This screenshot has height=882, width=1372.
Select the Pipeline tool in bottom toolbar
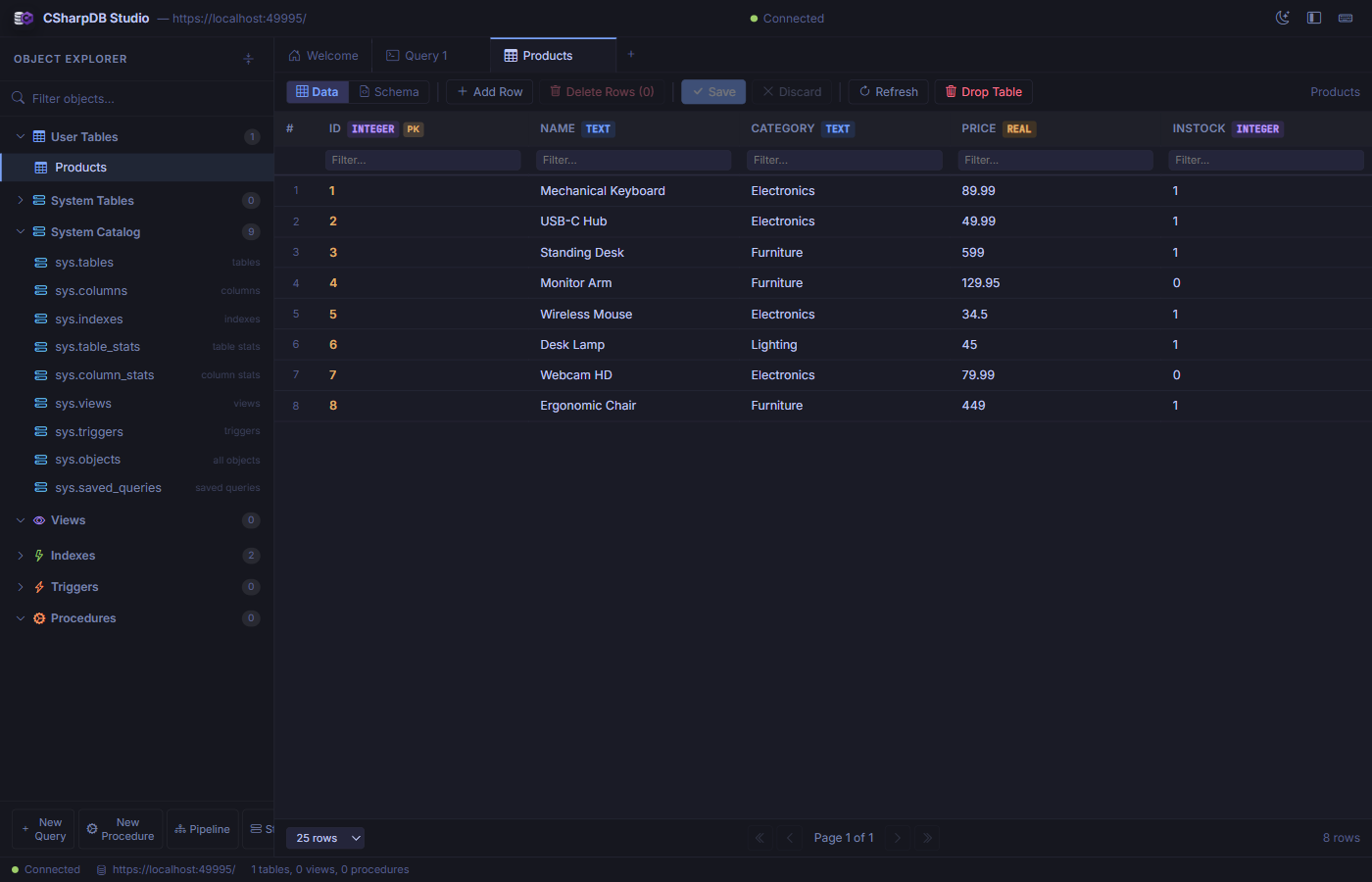(202, 828)
